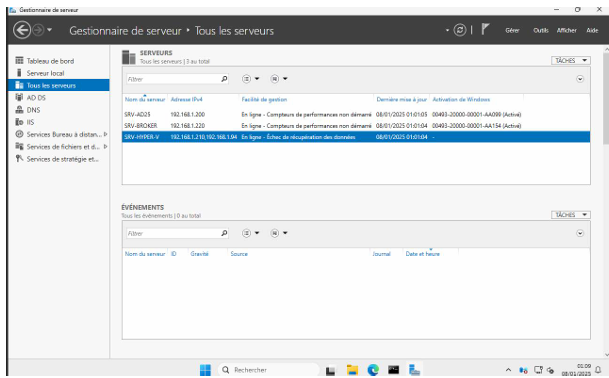Click the taskbar Rechercher search box
The width and height of the screenshot is (609, 378).
(x=268, y=370)
